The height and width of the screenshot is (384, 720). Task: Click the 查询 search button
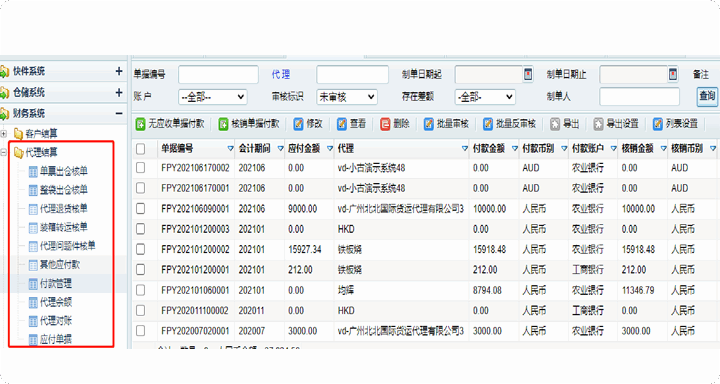point(707,96)
